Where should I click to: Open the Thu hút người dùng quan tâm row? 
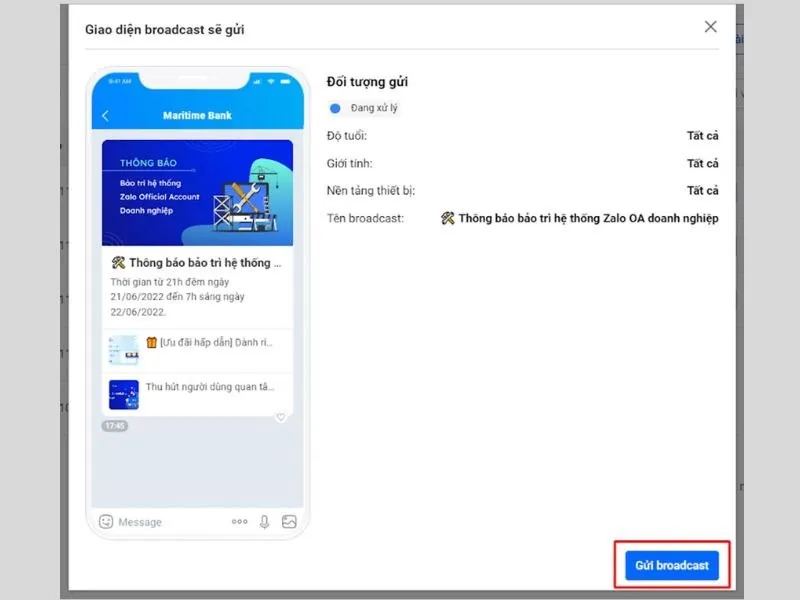click(197, 394)
